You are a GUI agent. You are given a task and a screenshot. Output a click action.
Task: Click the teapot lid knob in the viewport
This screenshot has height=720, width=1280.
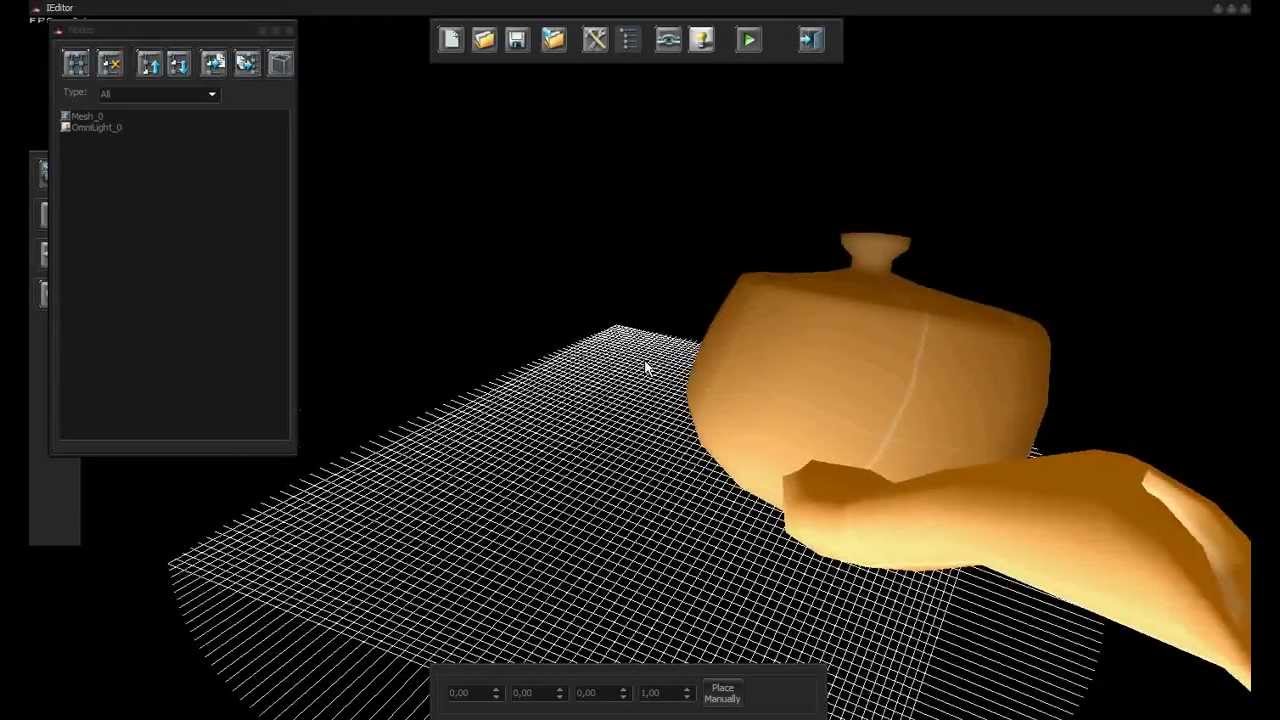pyautogui.click(x=876, y=252)
